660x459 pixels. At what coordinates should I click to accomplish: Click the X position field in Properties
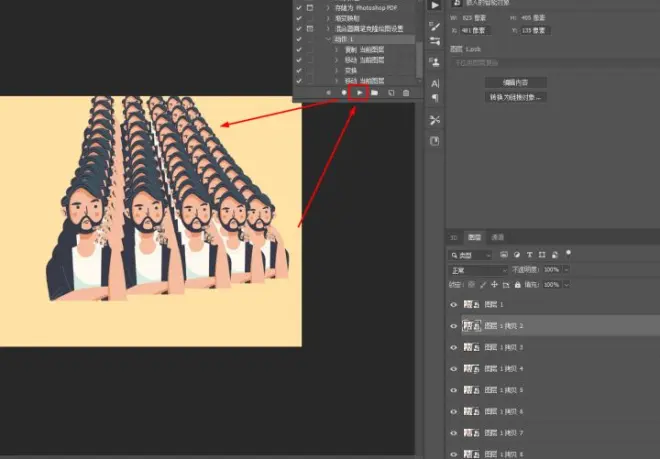[x=475, y=30]
